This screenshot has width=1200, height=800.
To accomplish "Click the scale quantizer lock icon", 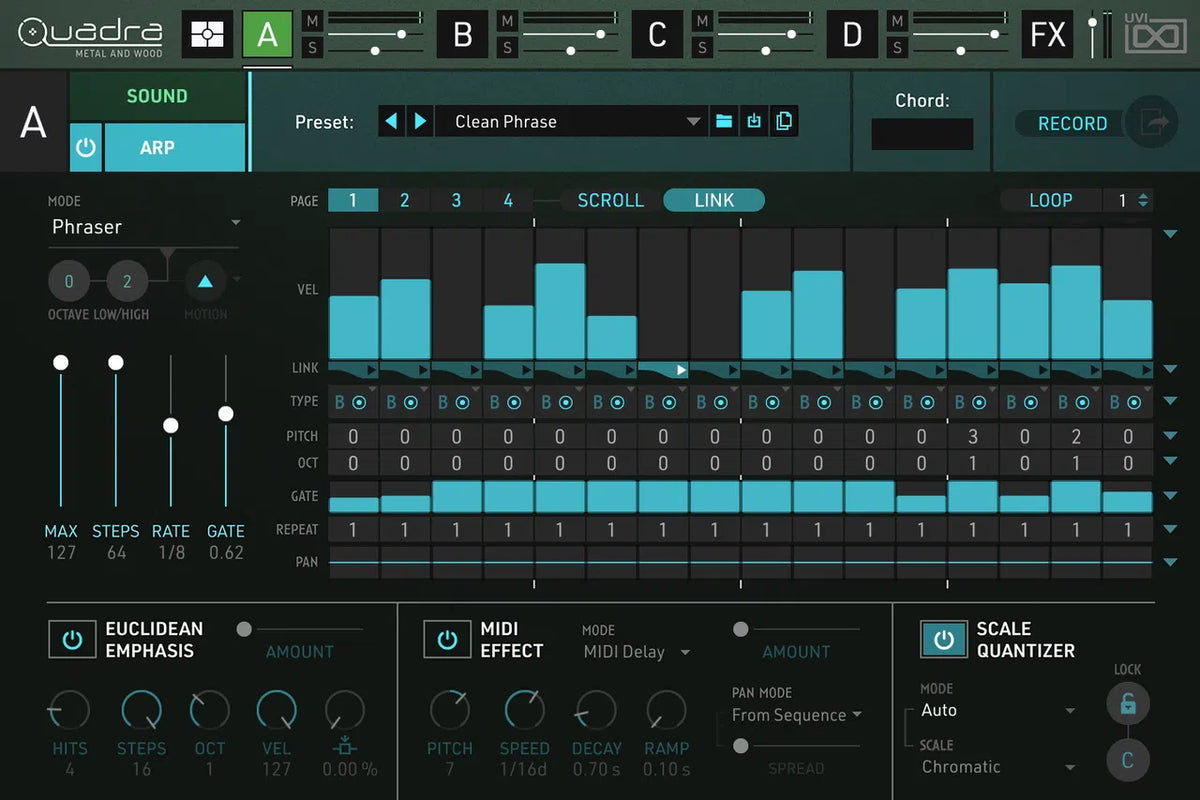I will tap(1127, 705).
